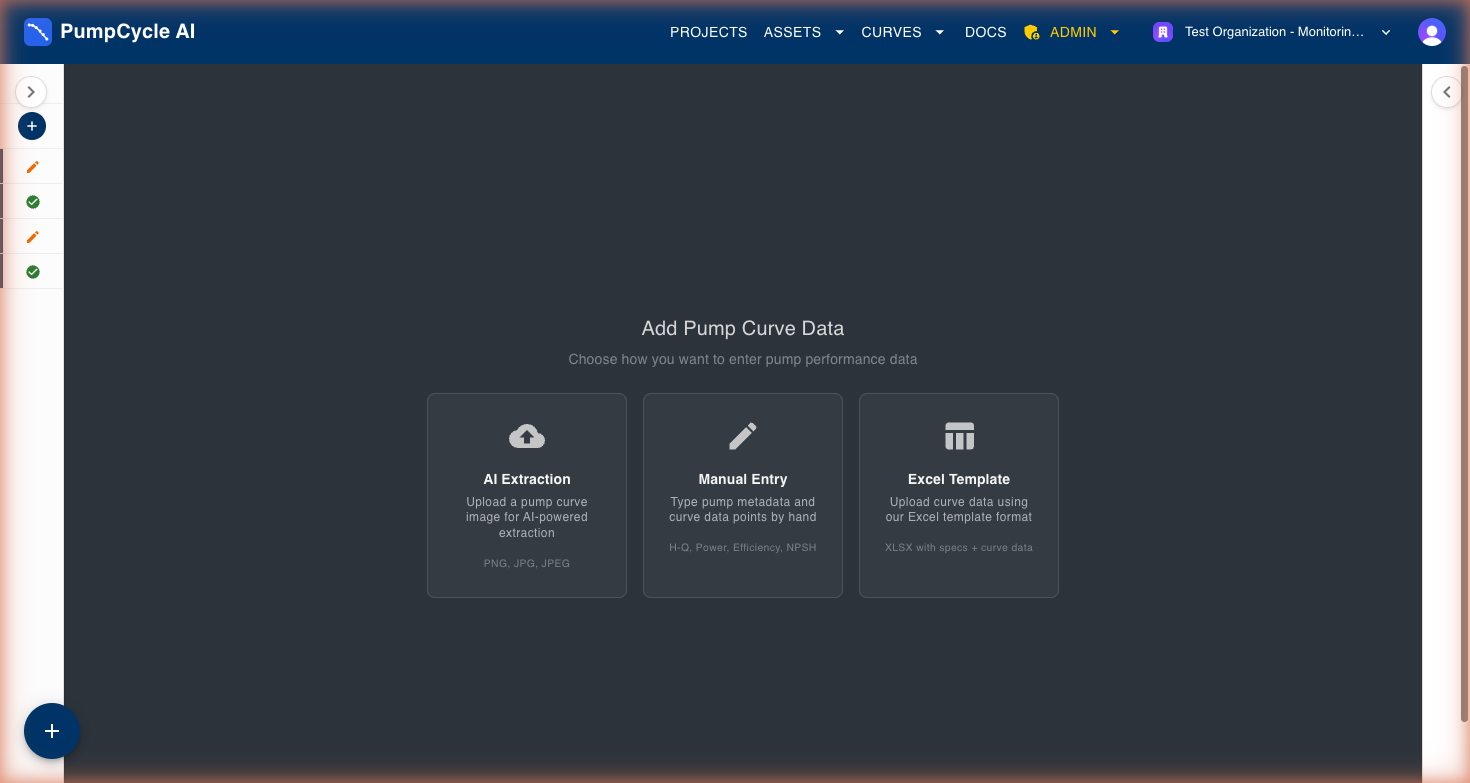Expand the left sidebar with the chevron
The height and width of the screenshot is (783, 1470).
[x=31, y=92]
